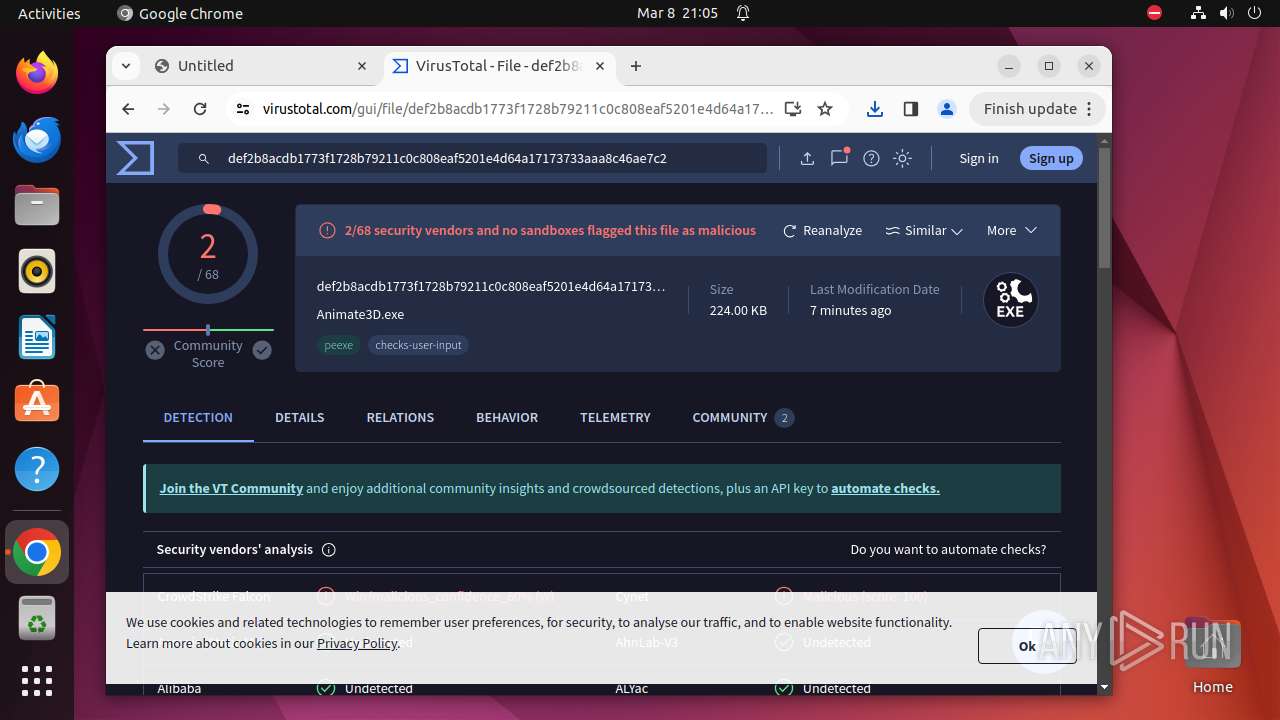The image size is (1280, 720).
Task: Open Ubuntu Software from the dock
Action: tap(37, 403)
